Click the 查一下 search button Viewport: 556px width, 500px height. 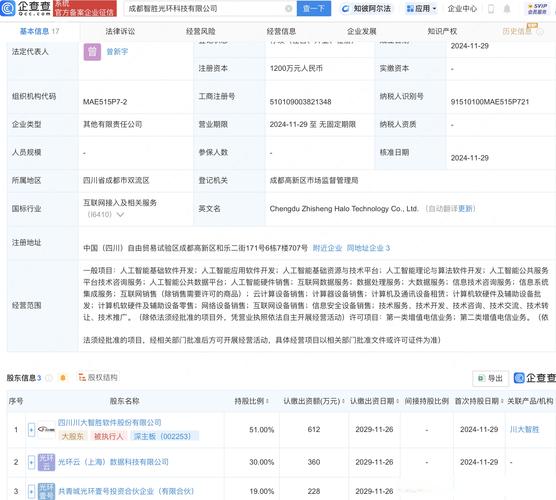click(x=313, y=8)
